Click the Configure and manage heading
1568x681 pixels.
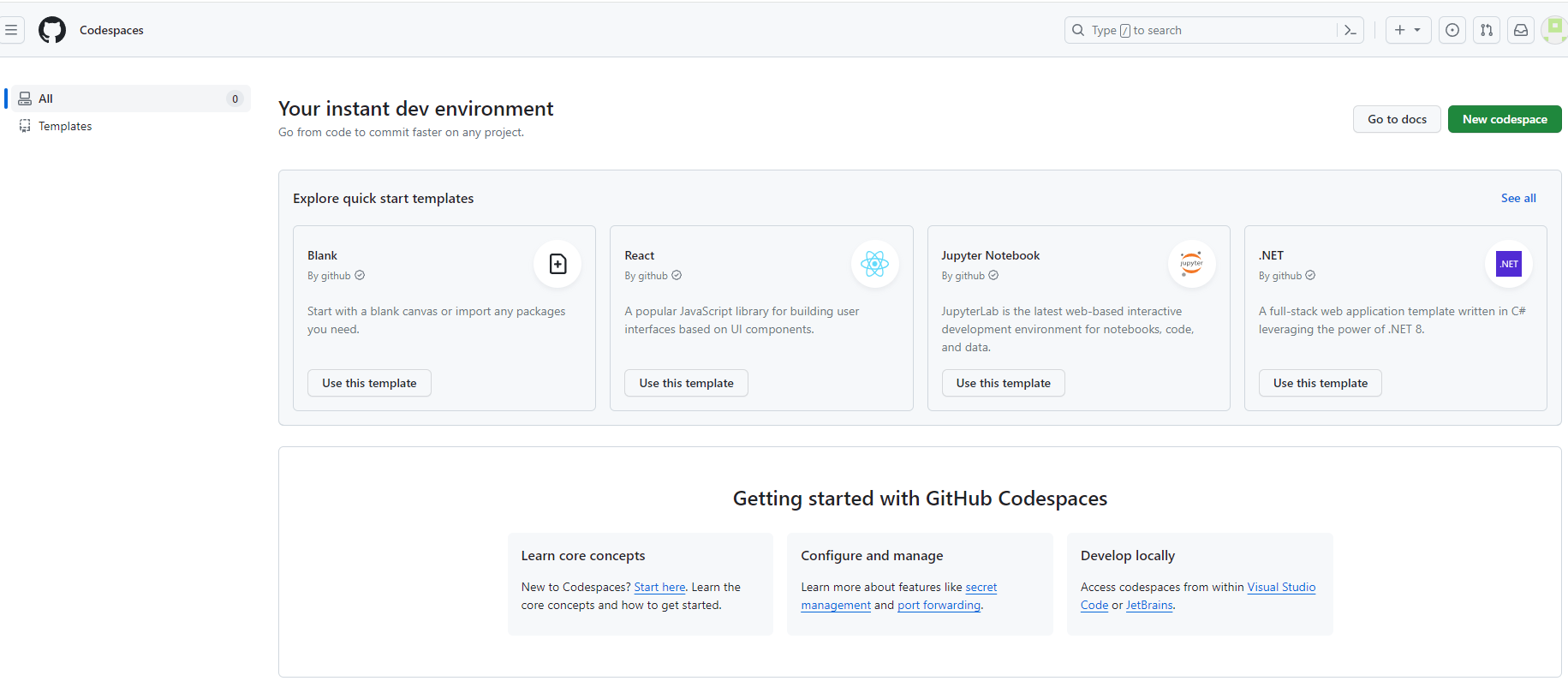coord(872,555)
